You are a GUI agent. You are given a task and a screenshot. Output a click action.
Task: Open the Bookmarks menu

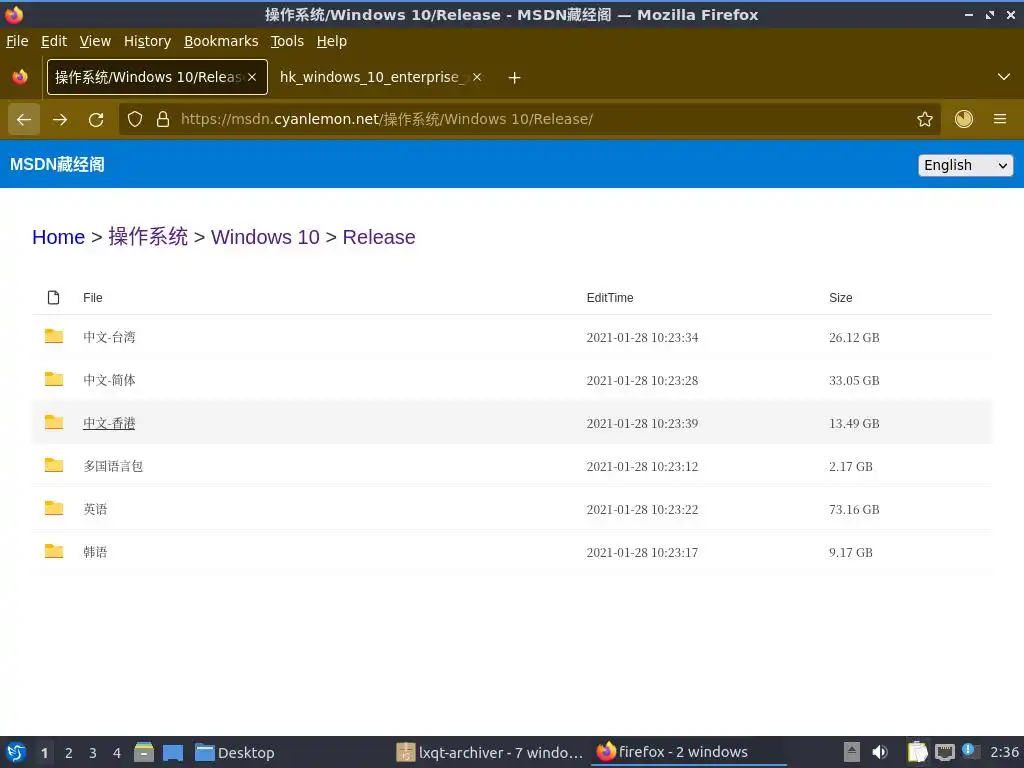click(x=221, y=41)
